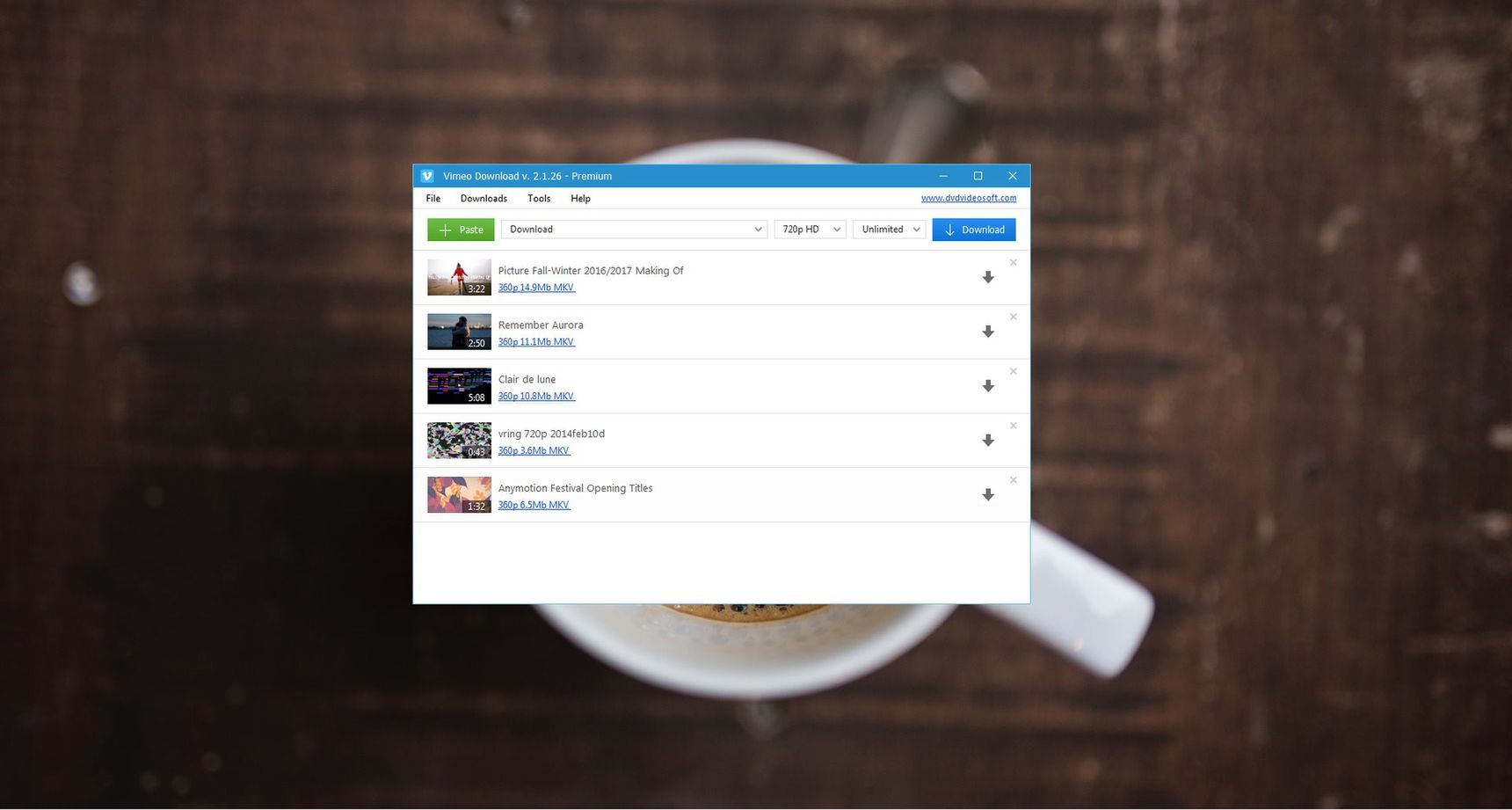The height and width of the screenshot is (810, 1512).
Task: Open the Unlimited speed dropdown
Action: [x=889, y=230]
